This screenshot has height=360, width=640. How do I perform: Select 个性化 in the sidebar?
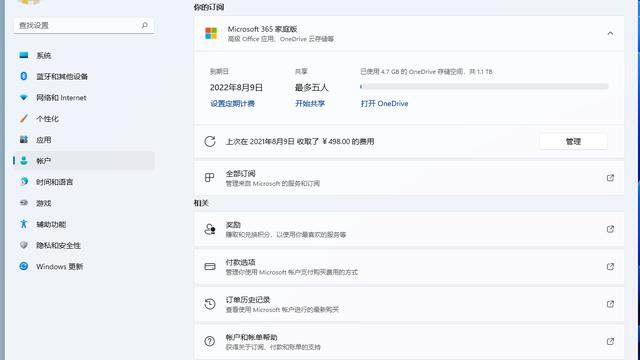[84, 119]
